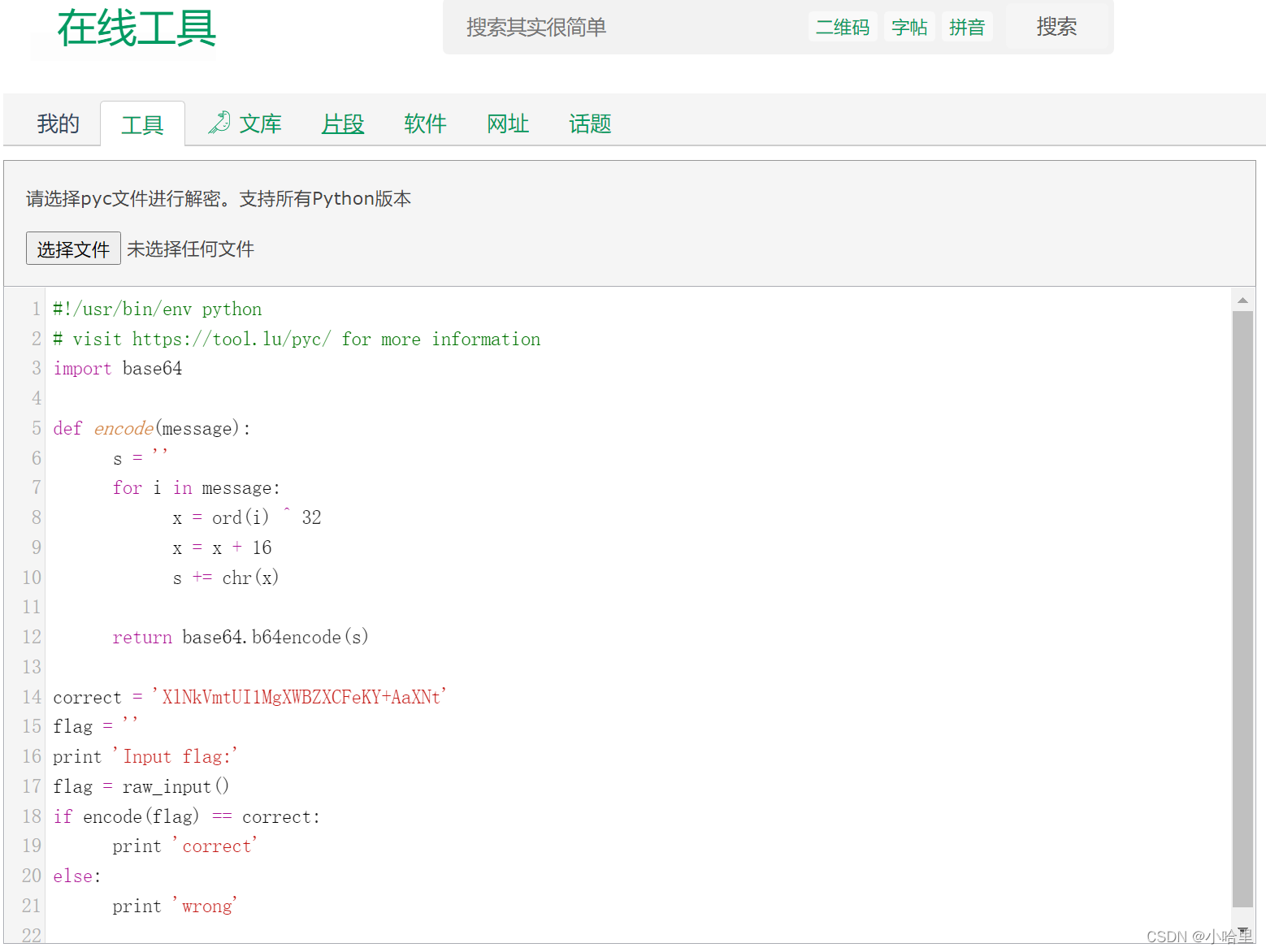1266x952 pixels.
Task: Open the 文库 tab label
Action: click(x=260, y=123)
